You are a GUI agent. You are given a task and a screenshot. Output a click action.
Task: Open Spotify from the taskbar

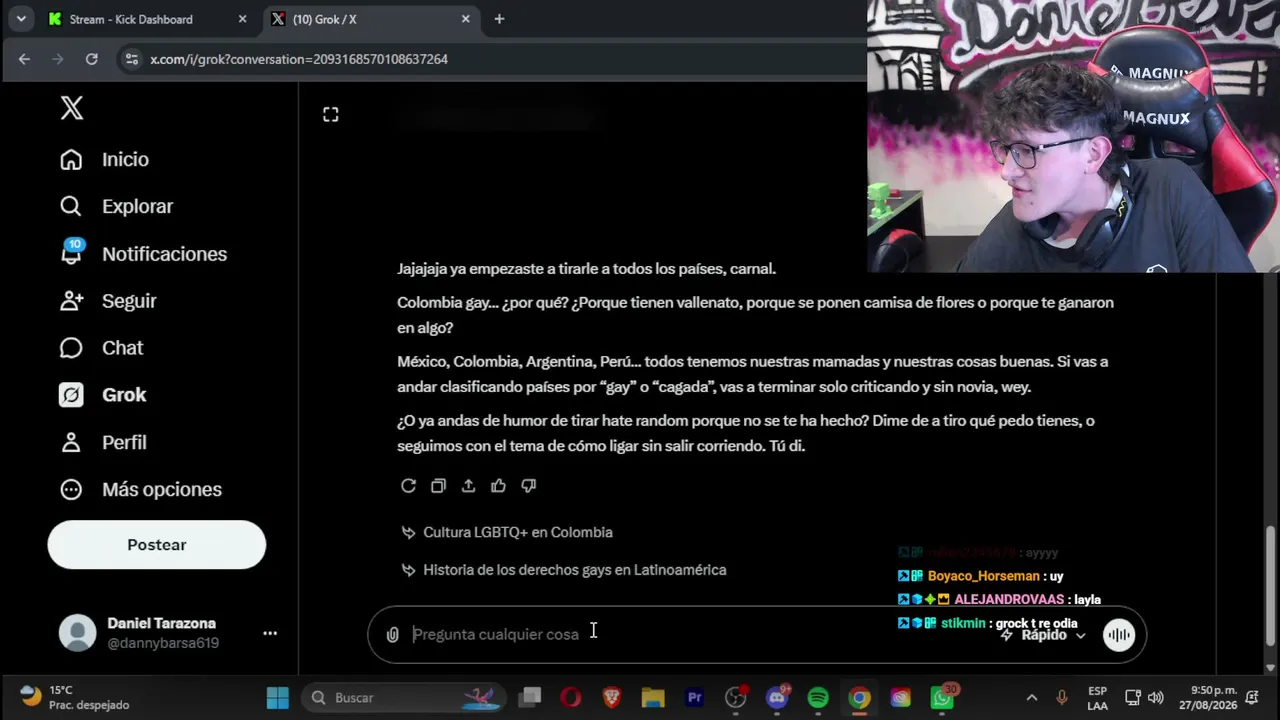818,698
